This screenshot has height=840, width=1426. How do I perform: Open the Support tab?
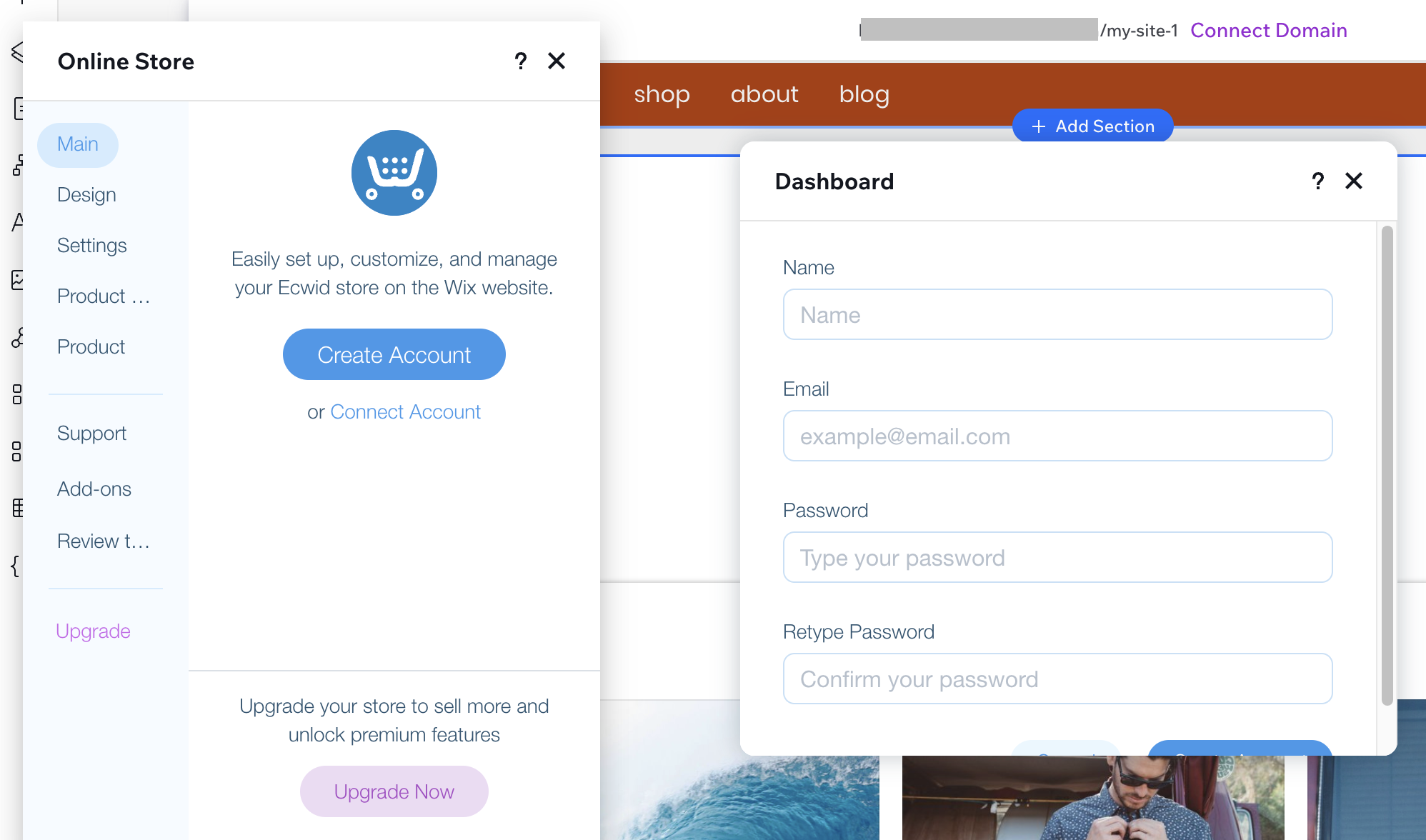point(91,434)
